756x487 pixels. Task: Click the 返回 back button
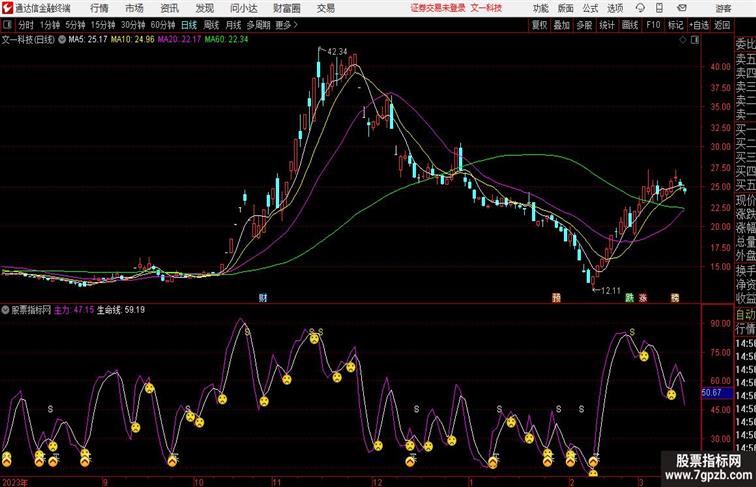coord(722,25)
